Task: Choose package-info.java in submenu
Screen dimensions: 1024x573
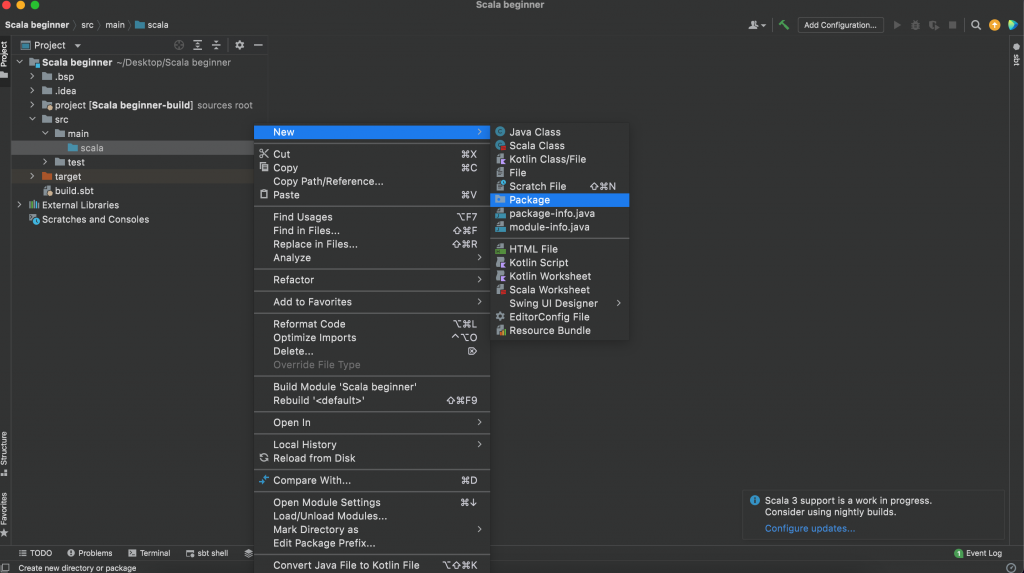Action: click(x=560, y=214)
